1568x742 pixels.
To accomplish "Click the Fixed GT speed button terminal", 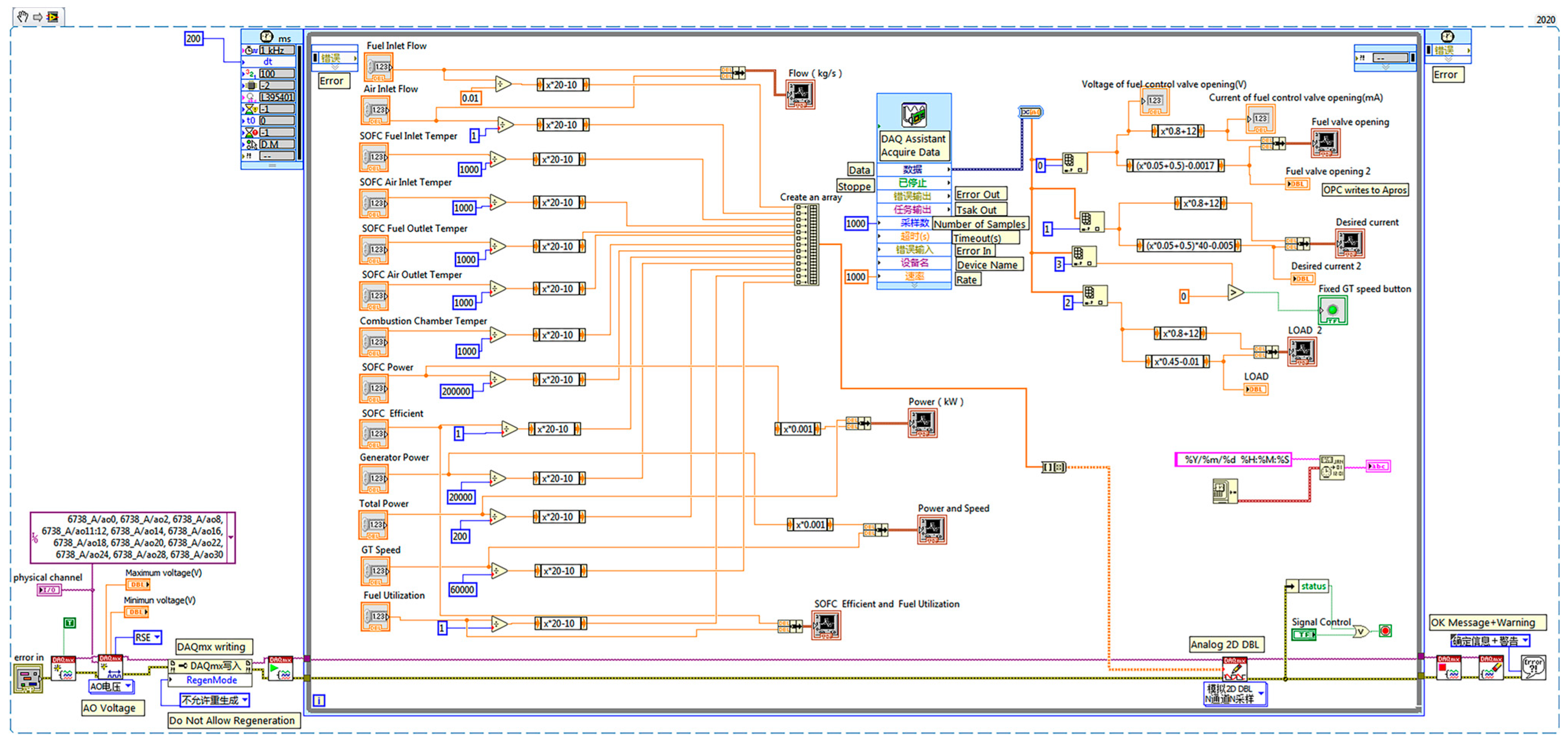I will [x=1333, y=310].
